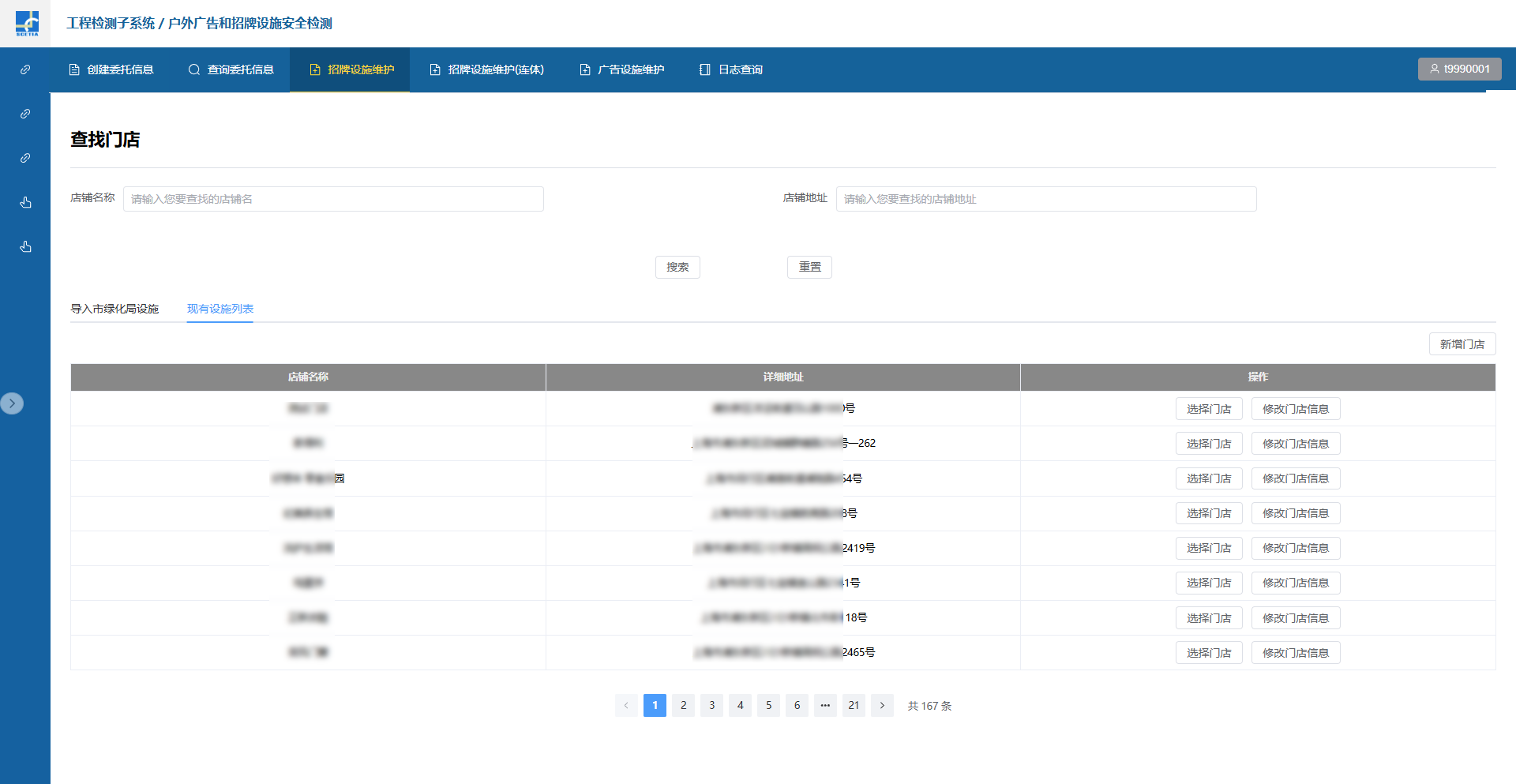Click 选择门店 in the first table row
The height and width of the screenshot is (784, 1516).
1208,409
